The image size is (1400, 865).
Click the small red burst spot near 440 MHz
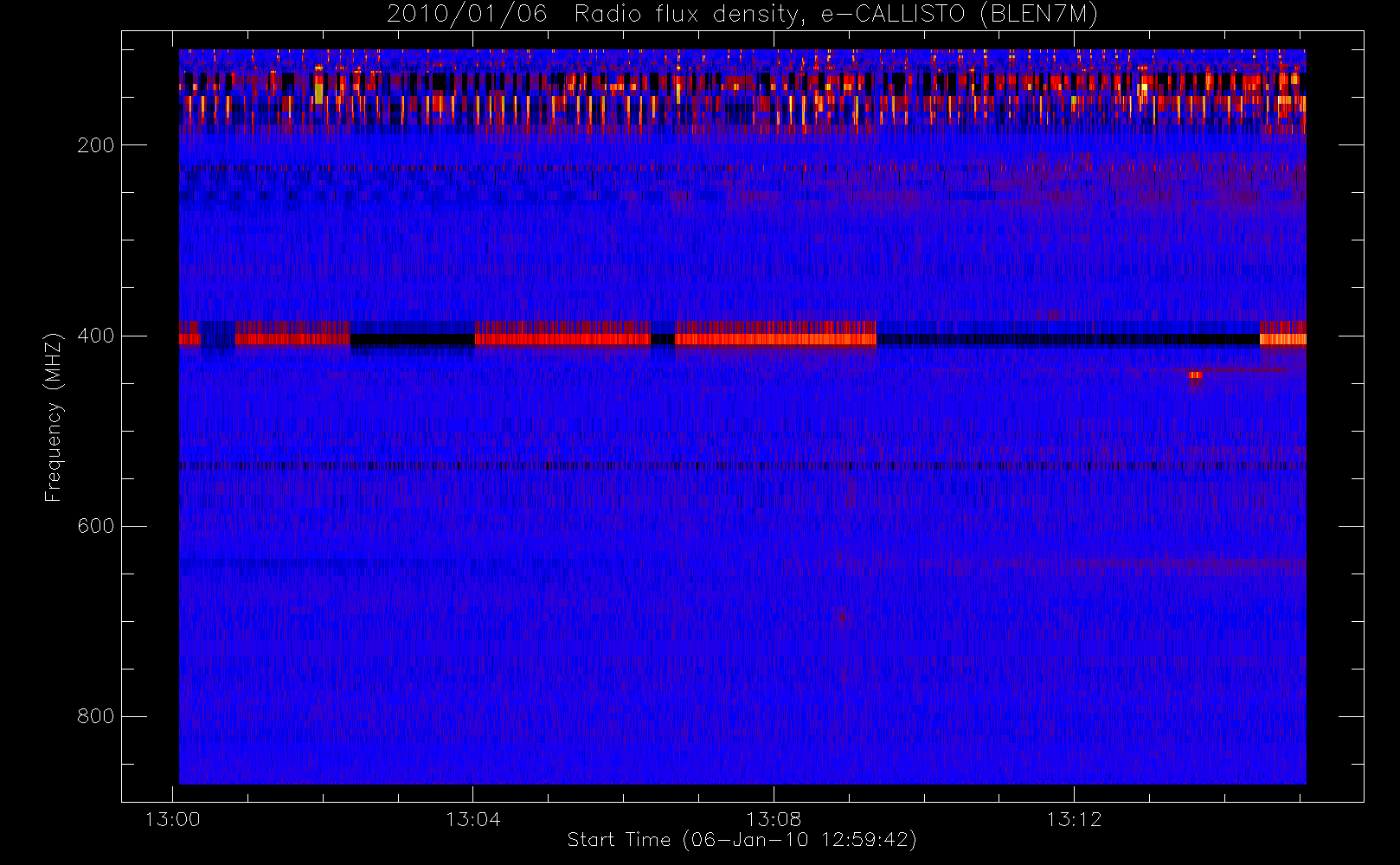point(1195,375)
